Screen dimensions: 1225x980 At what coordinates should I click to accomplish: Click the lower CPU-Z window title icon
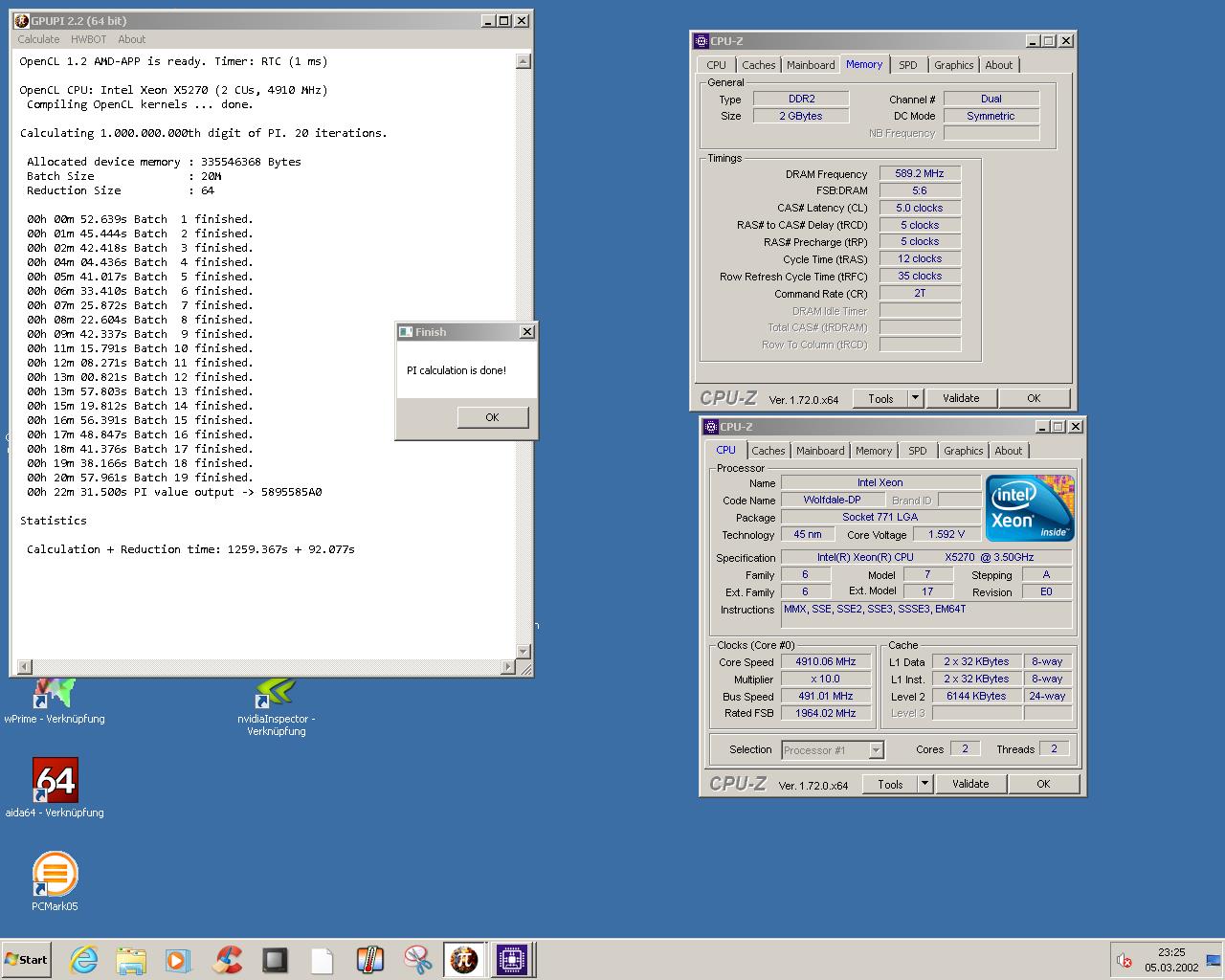tap(710, 427)
